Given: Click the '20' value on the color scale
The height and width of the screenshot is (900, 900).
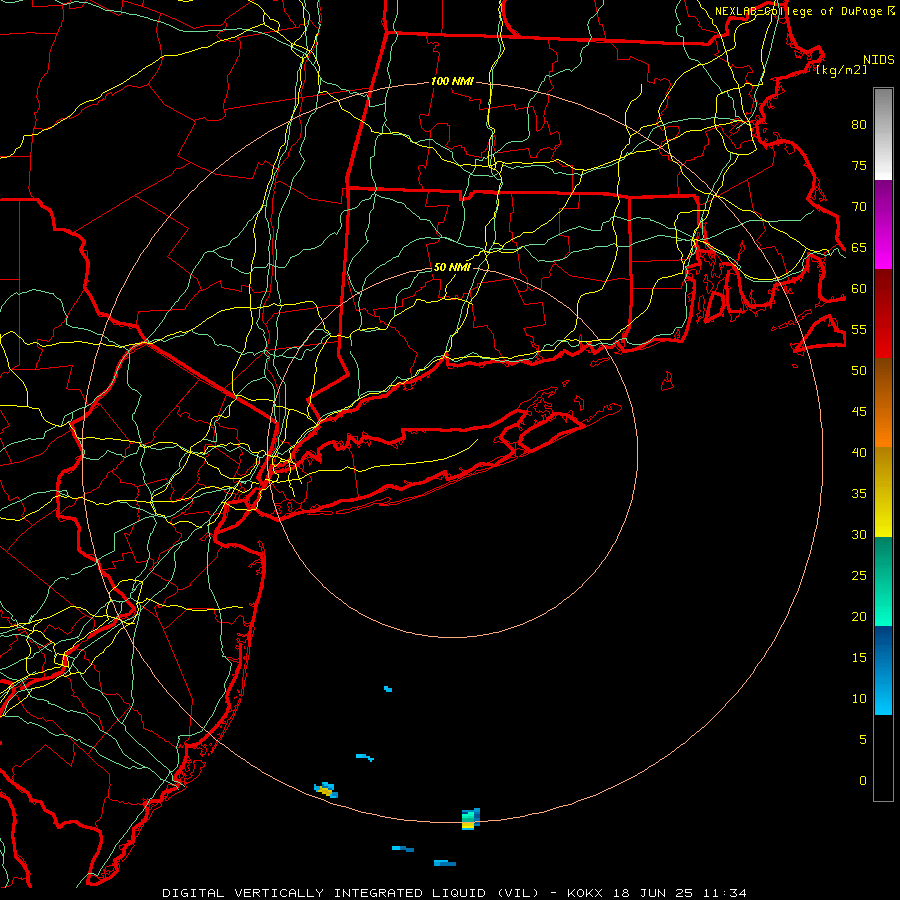Looking at the screenshot, I should pyautogui.click(x=859, y=617).
